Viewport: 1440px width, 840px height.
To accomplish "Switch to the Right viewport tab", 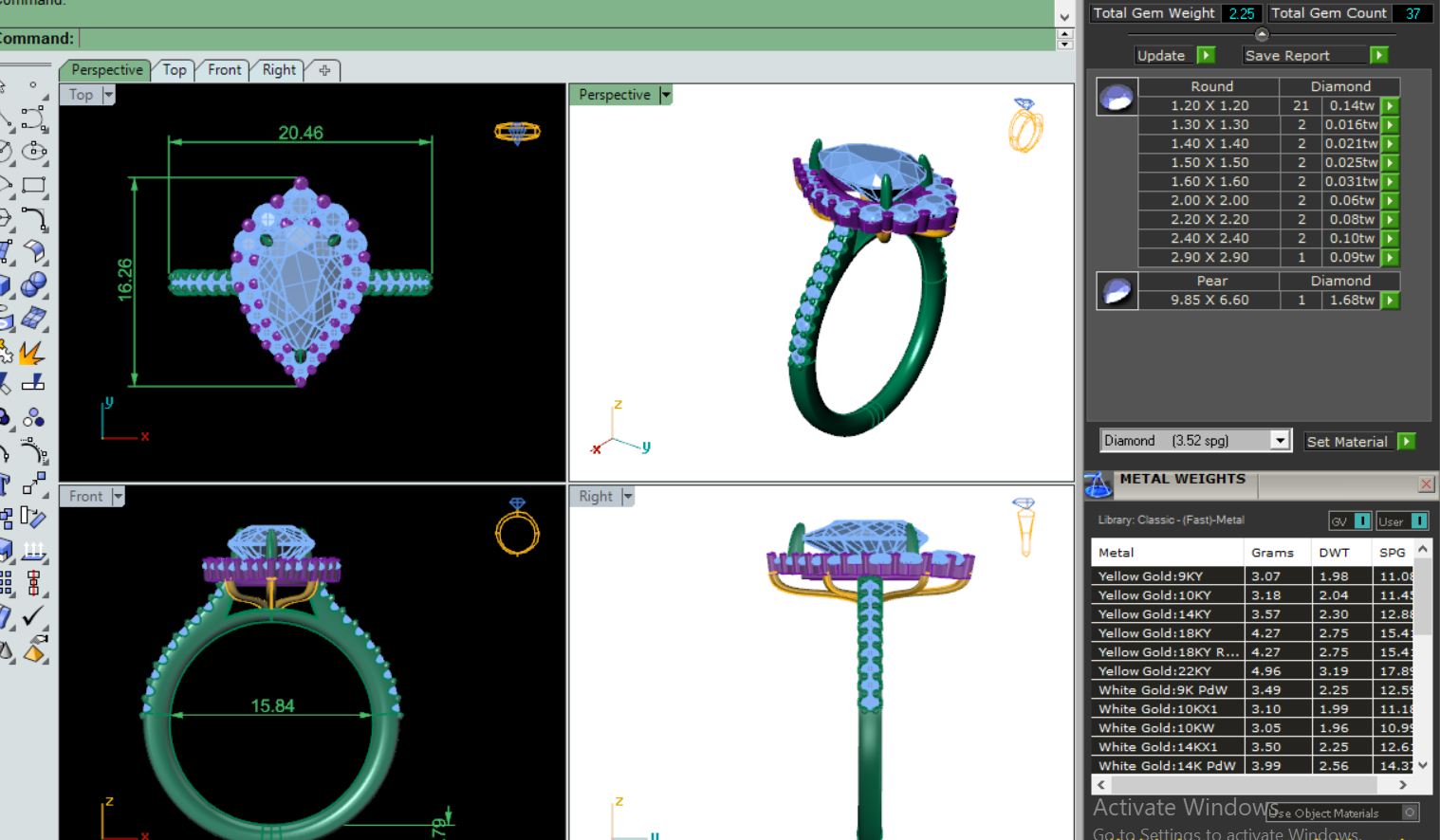I will [x=279, y=70].
